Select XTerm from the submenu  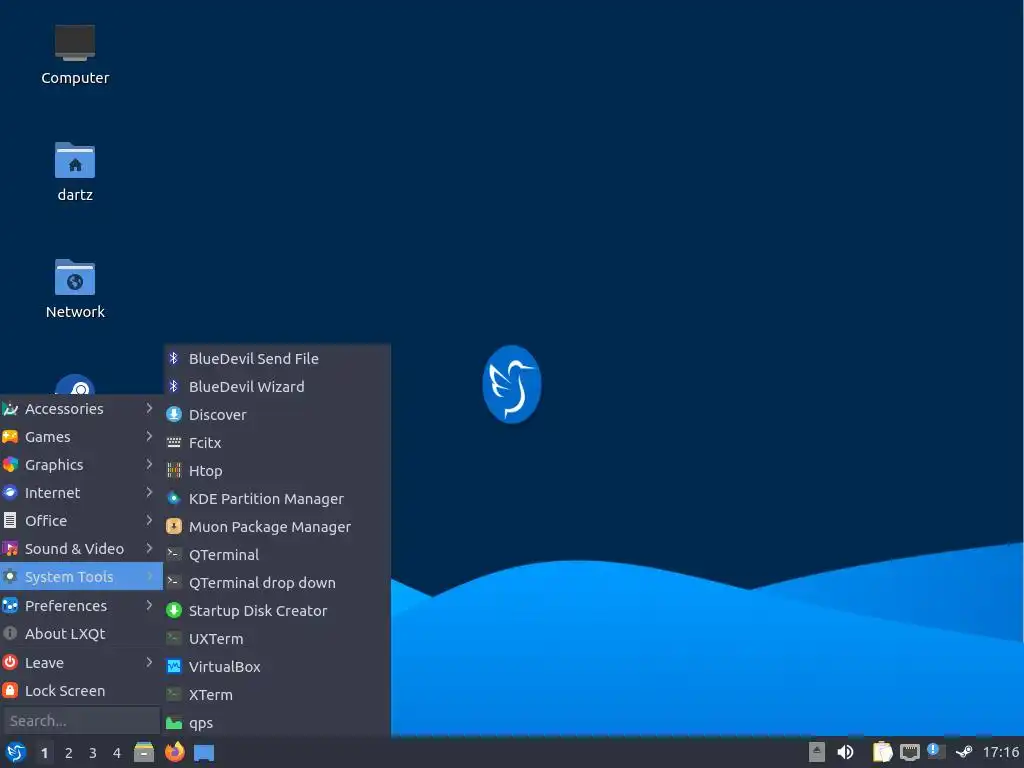click(278, 695)
